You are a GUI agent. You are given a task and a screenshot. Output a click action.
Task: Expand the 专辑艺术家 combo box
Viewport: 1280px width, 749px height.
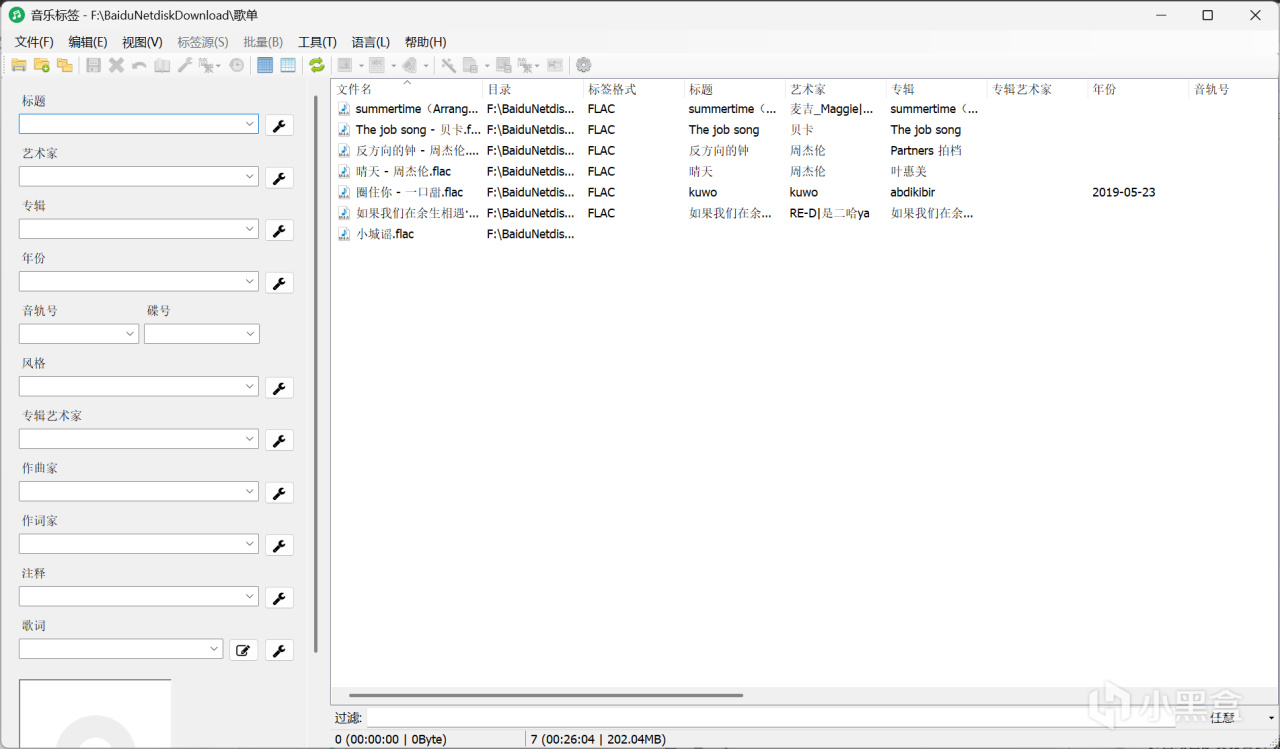point(250,439)
